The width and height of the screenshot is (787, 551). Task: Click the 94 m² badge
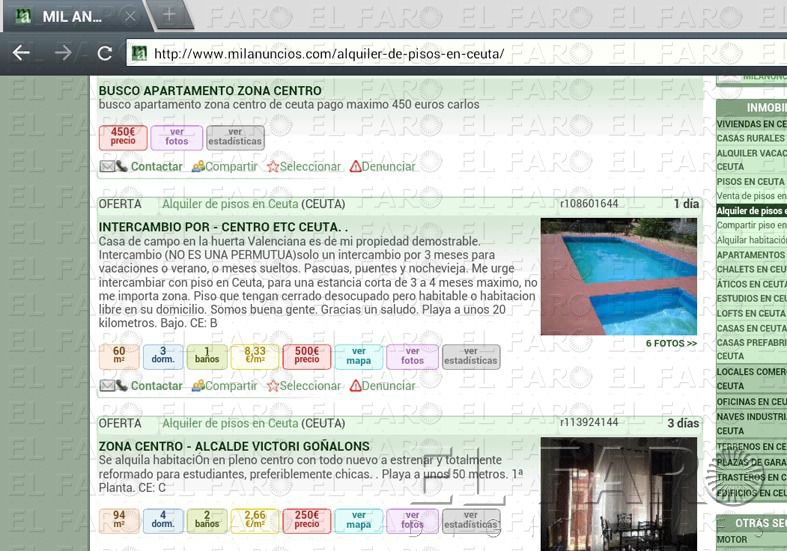pos(119,521)
